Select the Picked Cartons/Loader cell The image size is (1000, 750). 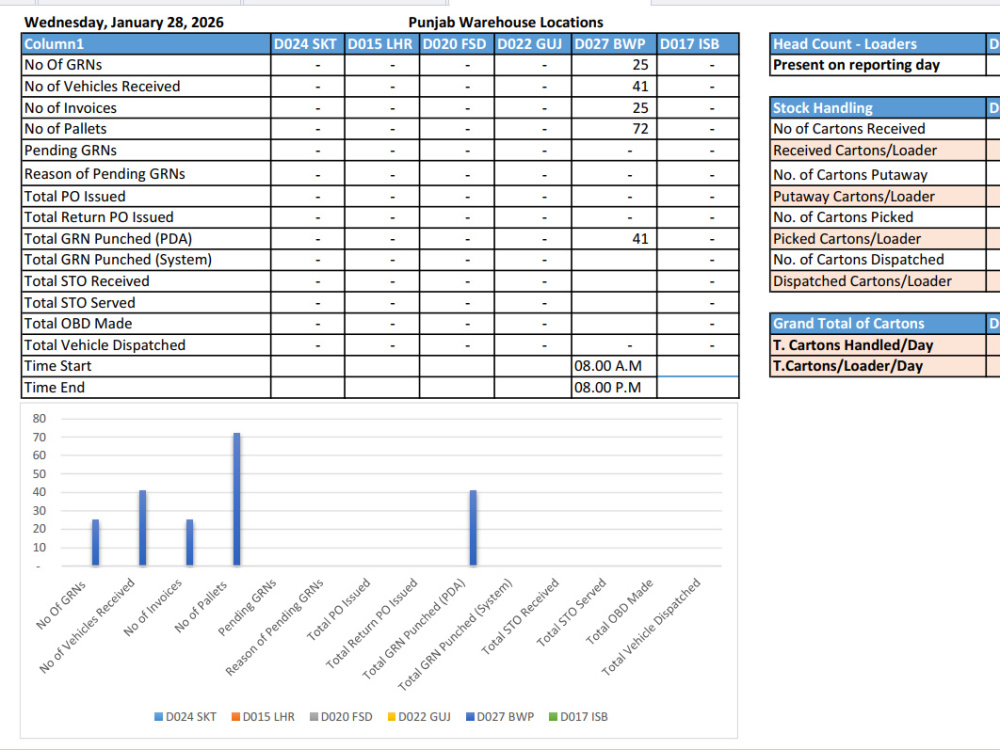878,239
